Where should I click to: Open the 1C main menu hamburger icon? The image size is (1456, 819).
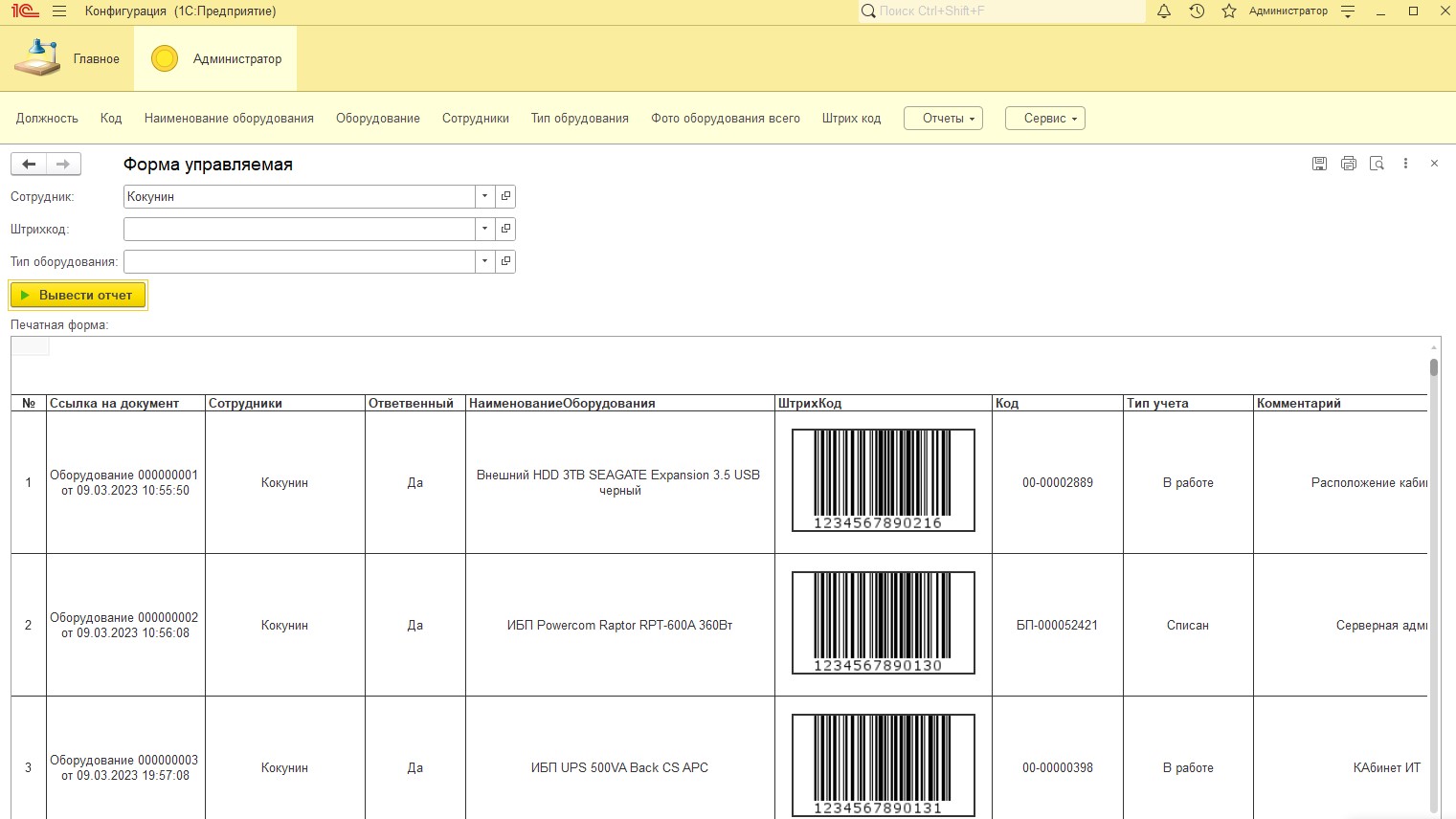coord(59,11)
